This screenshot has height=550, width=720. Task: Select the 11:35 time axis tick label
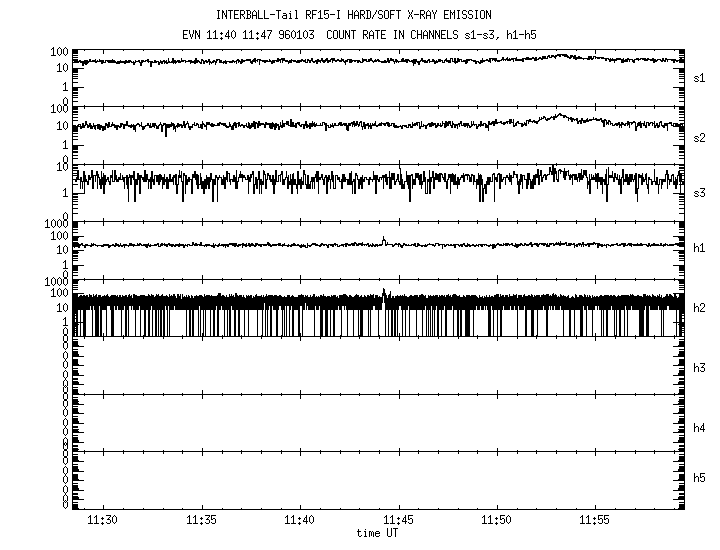[201, 522]
